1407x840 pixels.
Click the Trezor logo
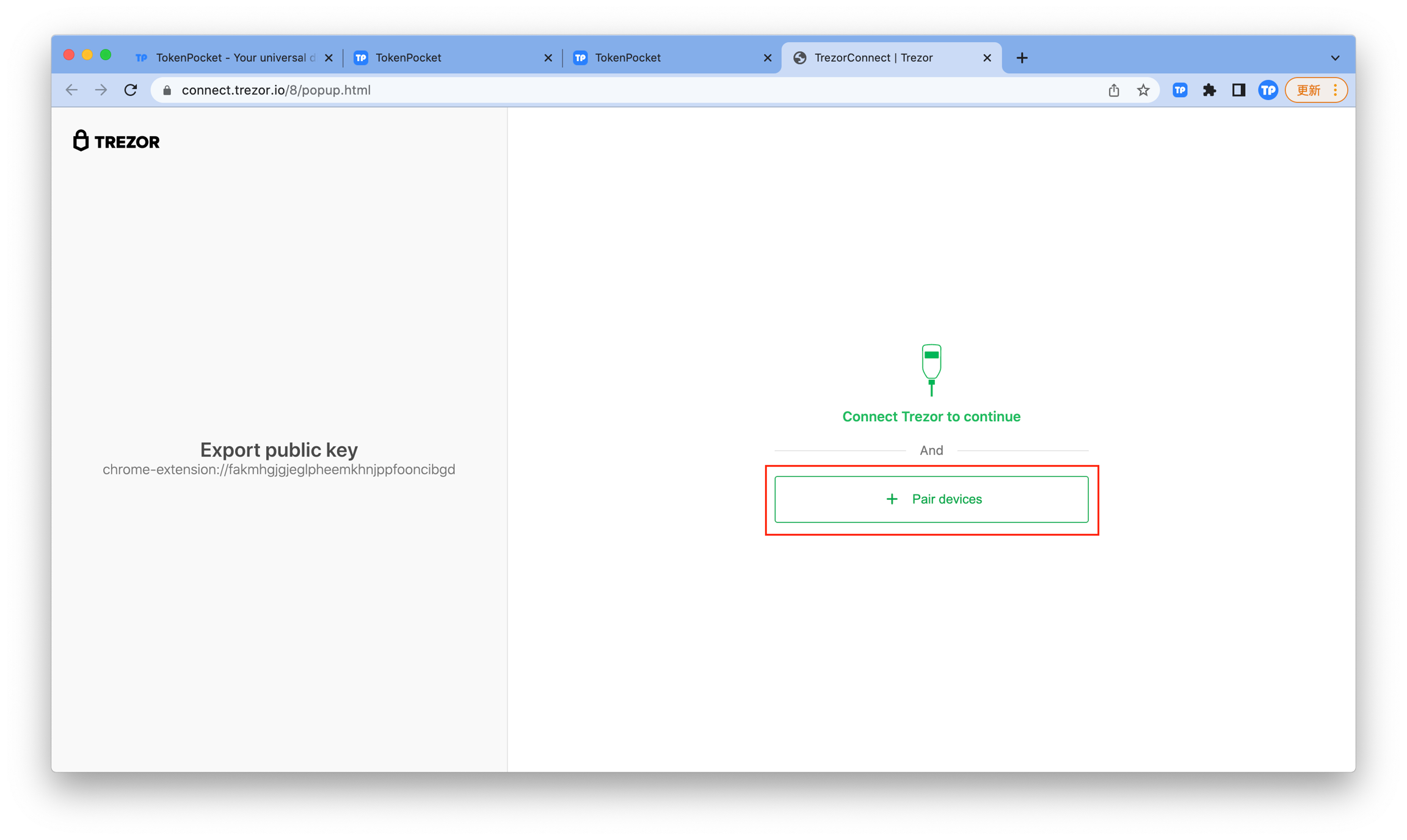point(116,141)
